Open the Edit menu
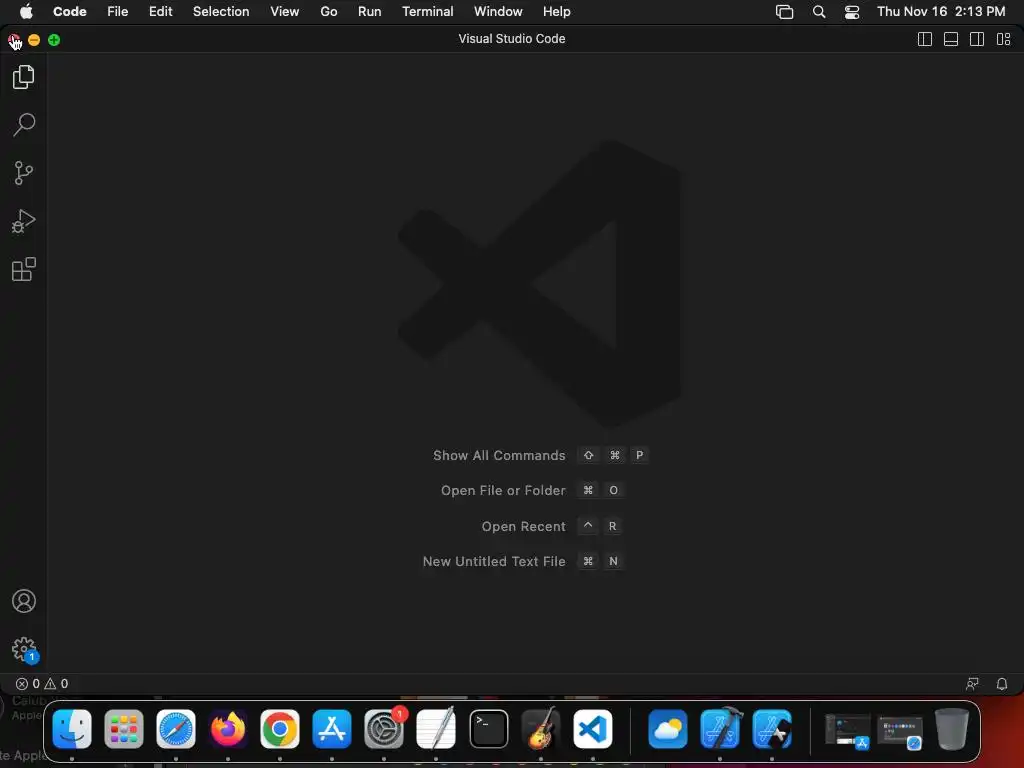The image size is (1024, 768). (x=160, y=12)
